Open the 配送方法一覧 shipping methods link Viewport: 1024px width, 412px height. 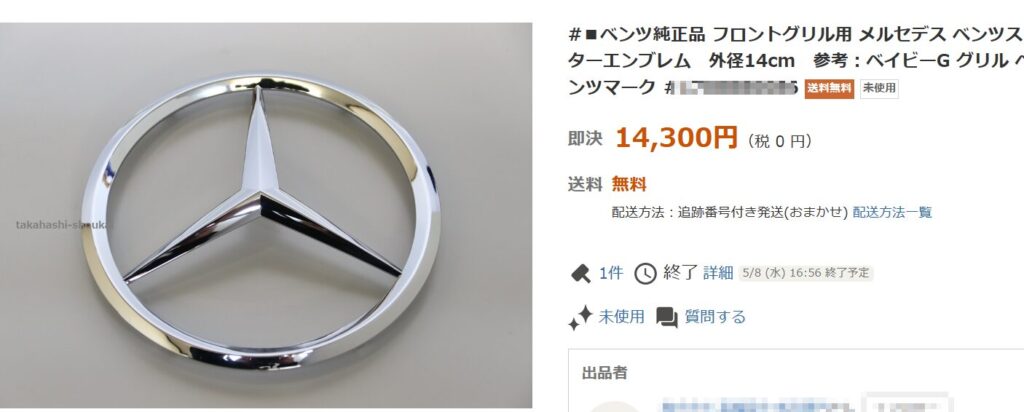coord(892,212)
